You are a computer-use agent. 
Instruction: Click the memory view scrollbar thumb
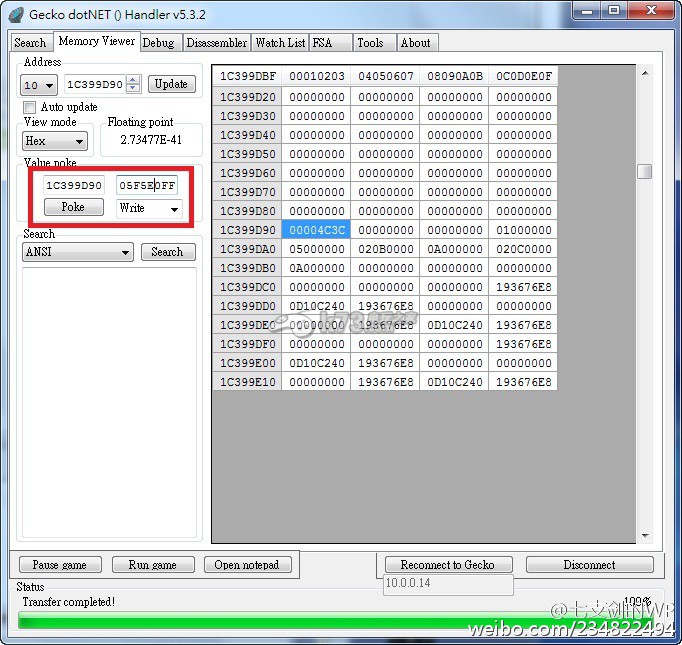tap(644, 171)
